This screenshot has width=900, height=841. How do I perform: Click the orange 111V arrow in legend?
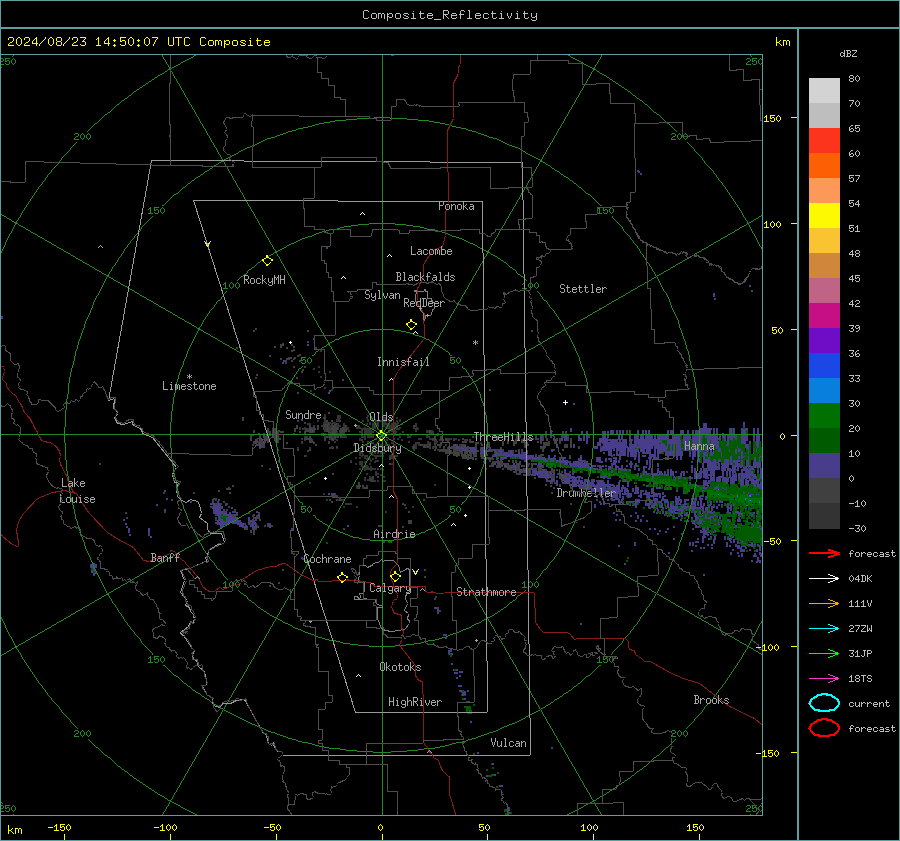(x=824, y=603)
